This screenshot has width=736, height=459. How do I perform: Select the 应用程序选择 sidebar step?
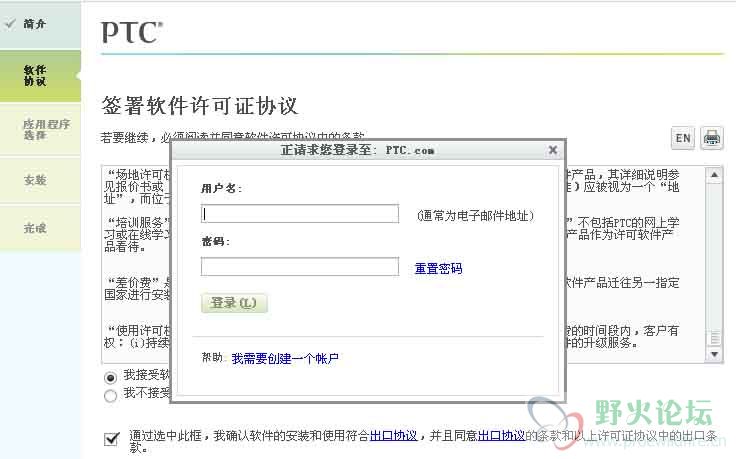point(40,130)
